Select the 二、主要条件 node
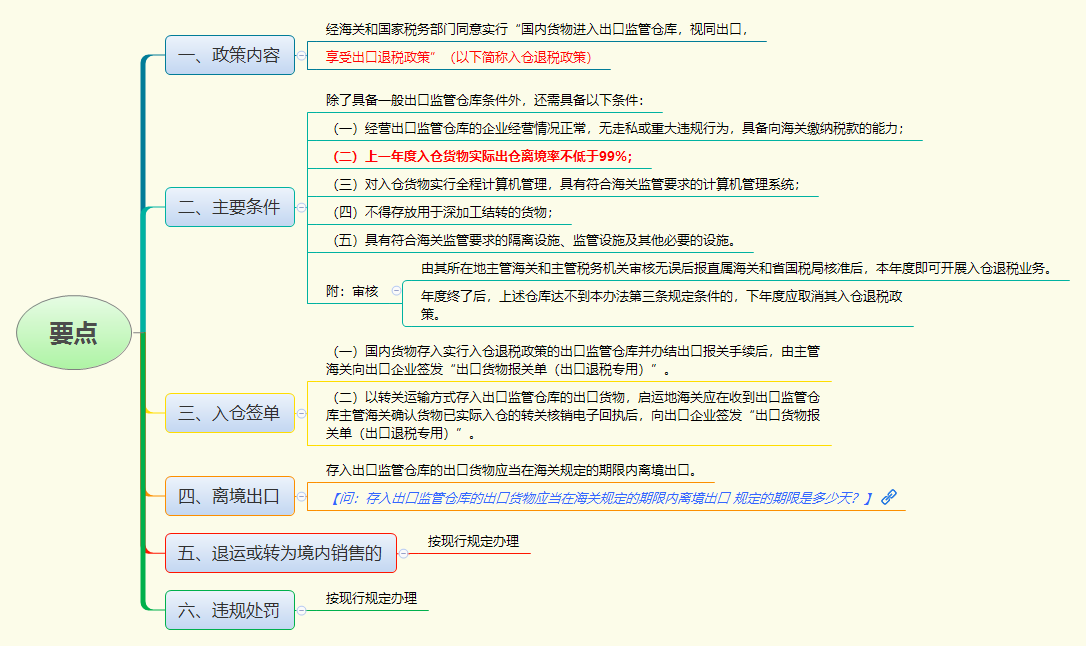This screenshot has height=646, width=1086. [230, 207]
